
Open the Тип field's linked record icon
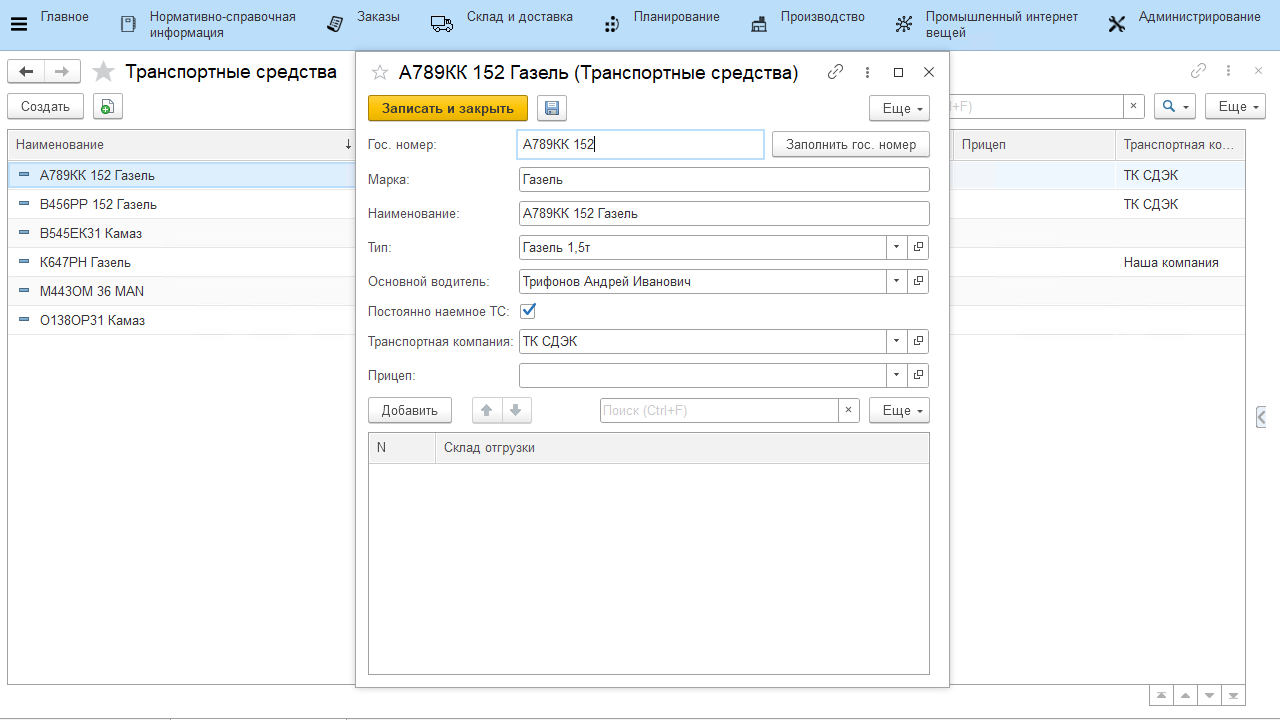918,247
